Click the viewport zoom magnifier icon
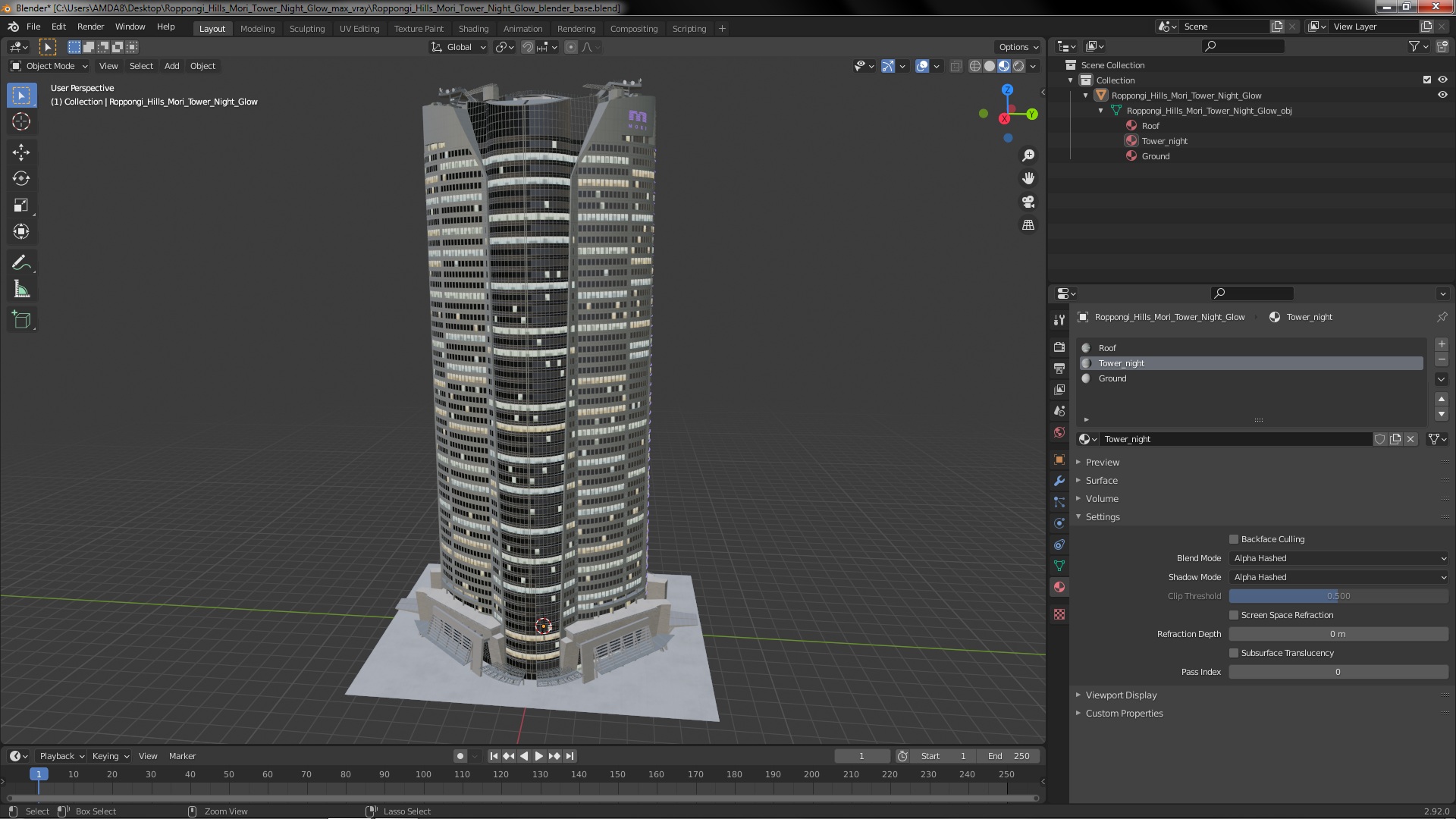 click(1028, 155)
